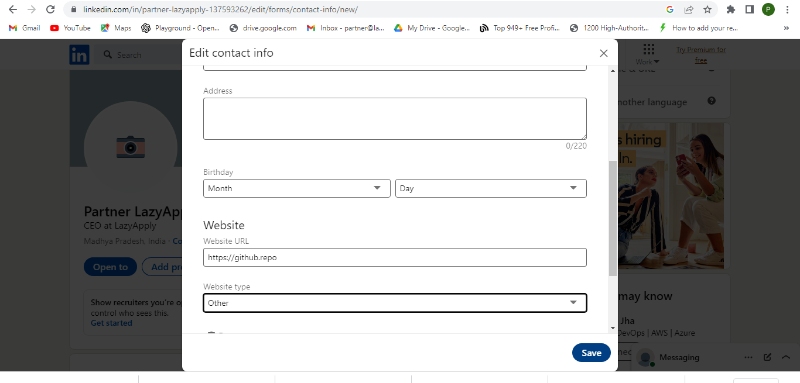Toggle browser side panel icon

pos(749,9)
